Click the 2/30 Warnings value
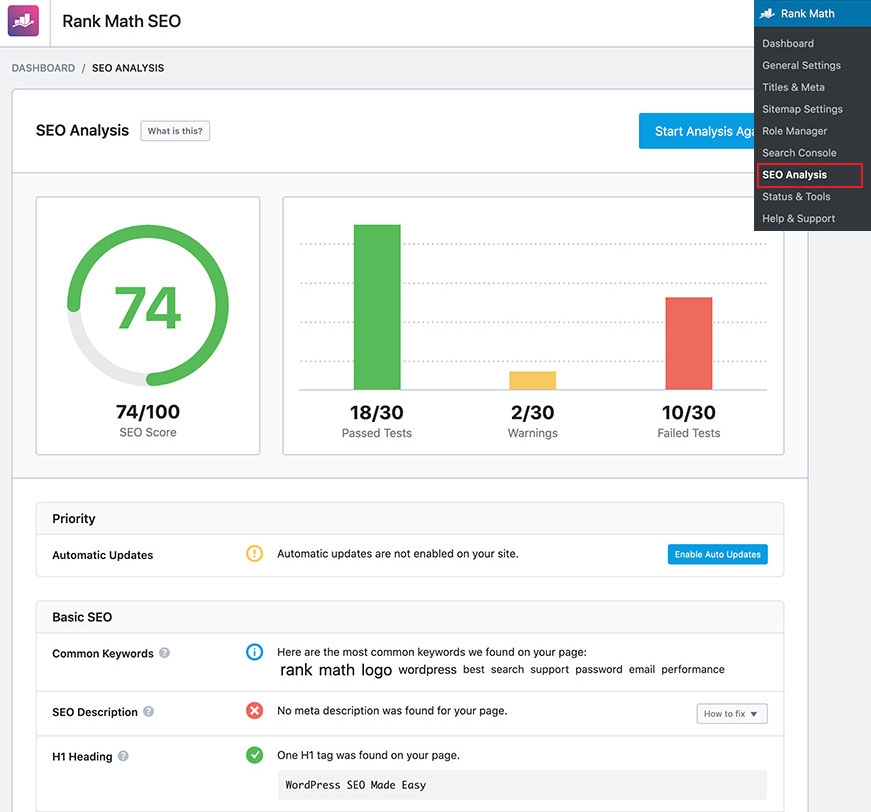The height and width of the screenshot is (812, 871). 532,413
